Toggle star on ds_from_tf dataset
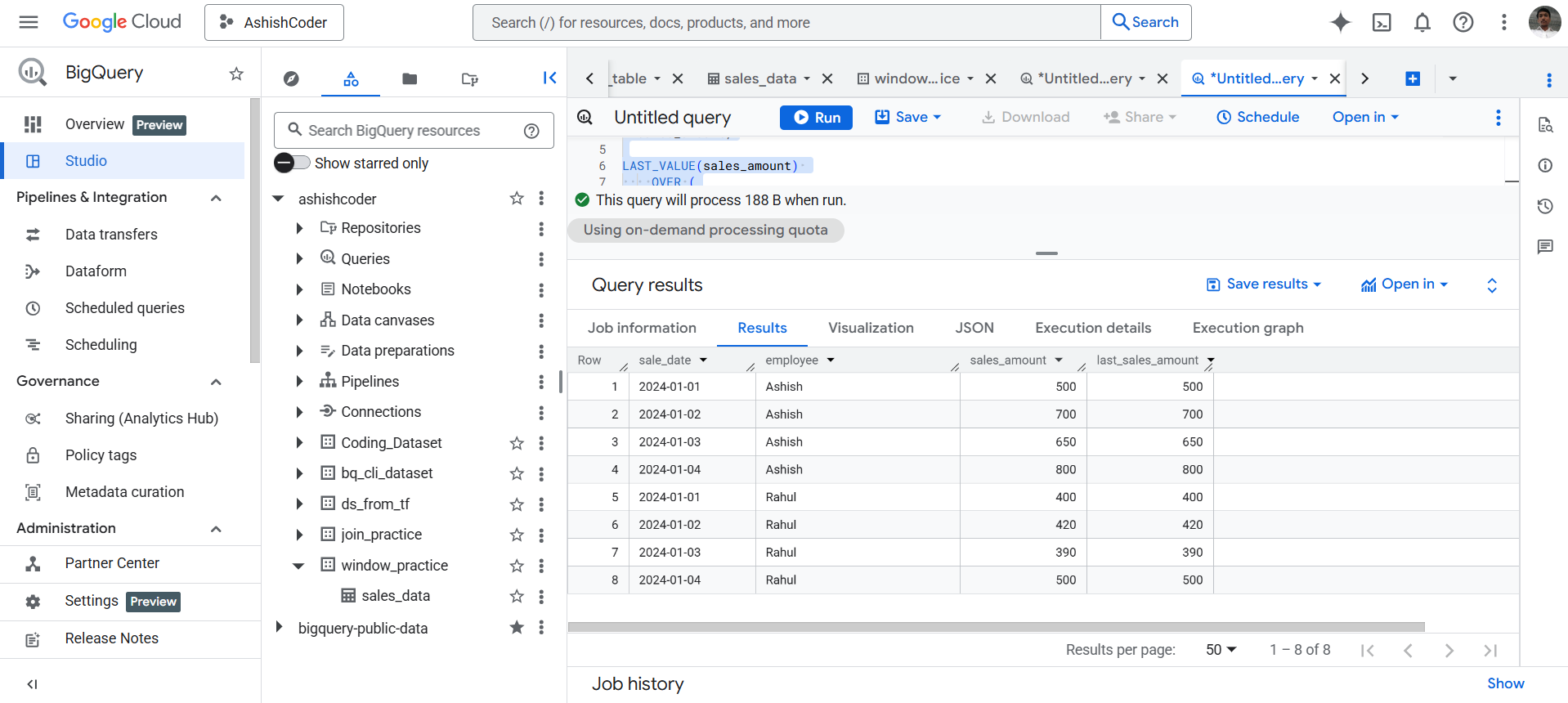The height and width of the screenshot is (703, 1568). [517, 504]
